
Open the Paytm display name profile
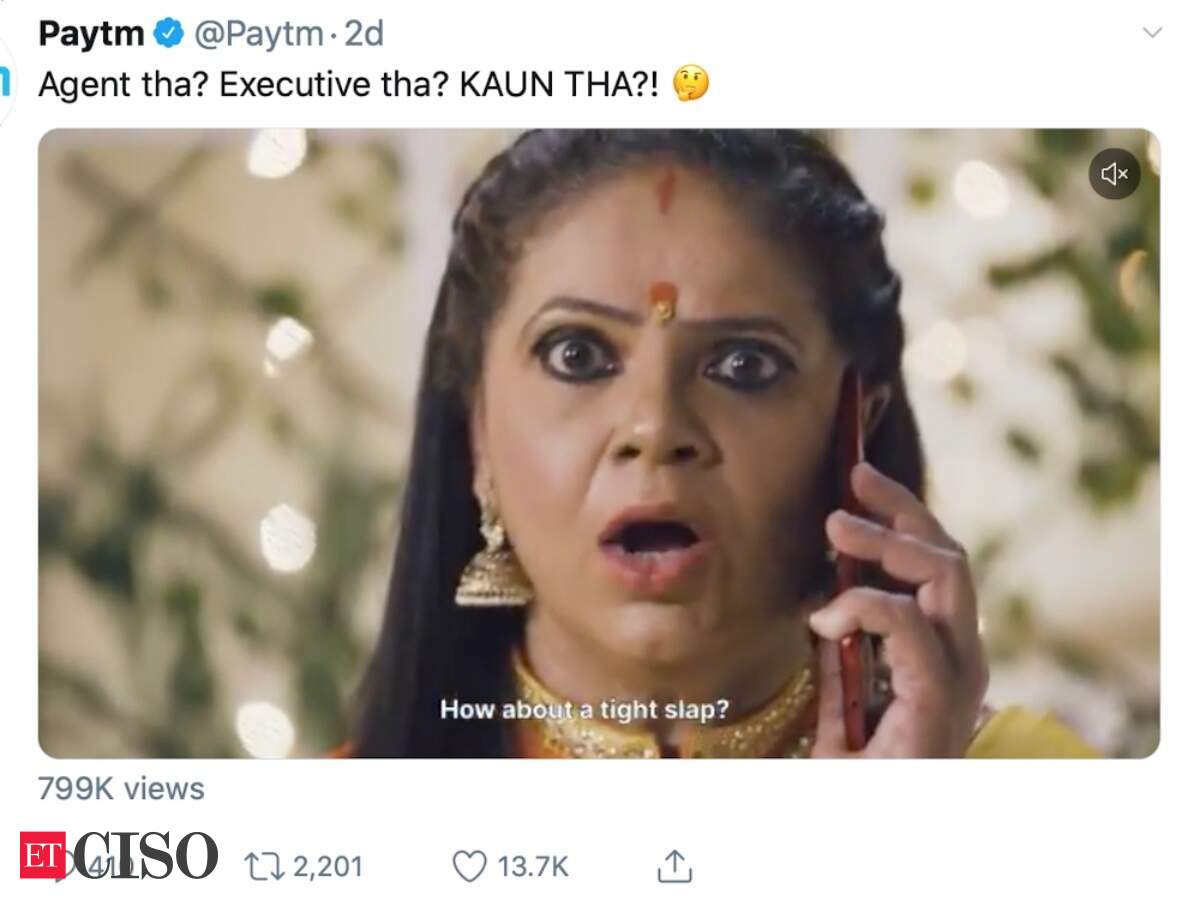(92, 34)
